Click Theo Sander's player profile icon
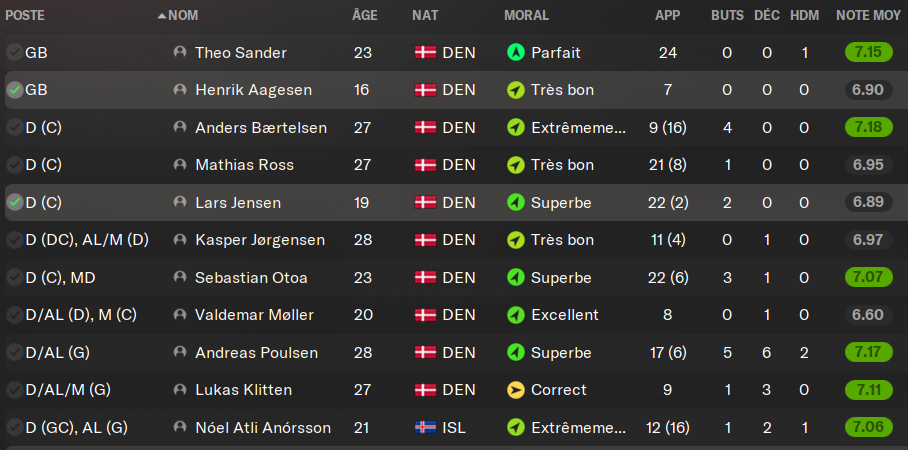The width and height of the screenshot is (908, 450). point(180,52)
